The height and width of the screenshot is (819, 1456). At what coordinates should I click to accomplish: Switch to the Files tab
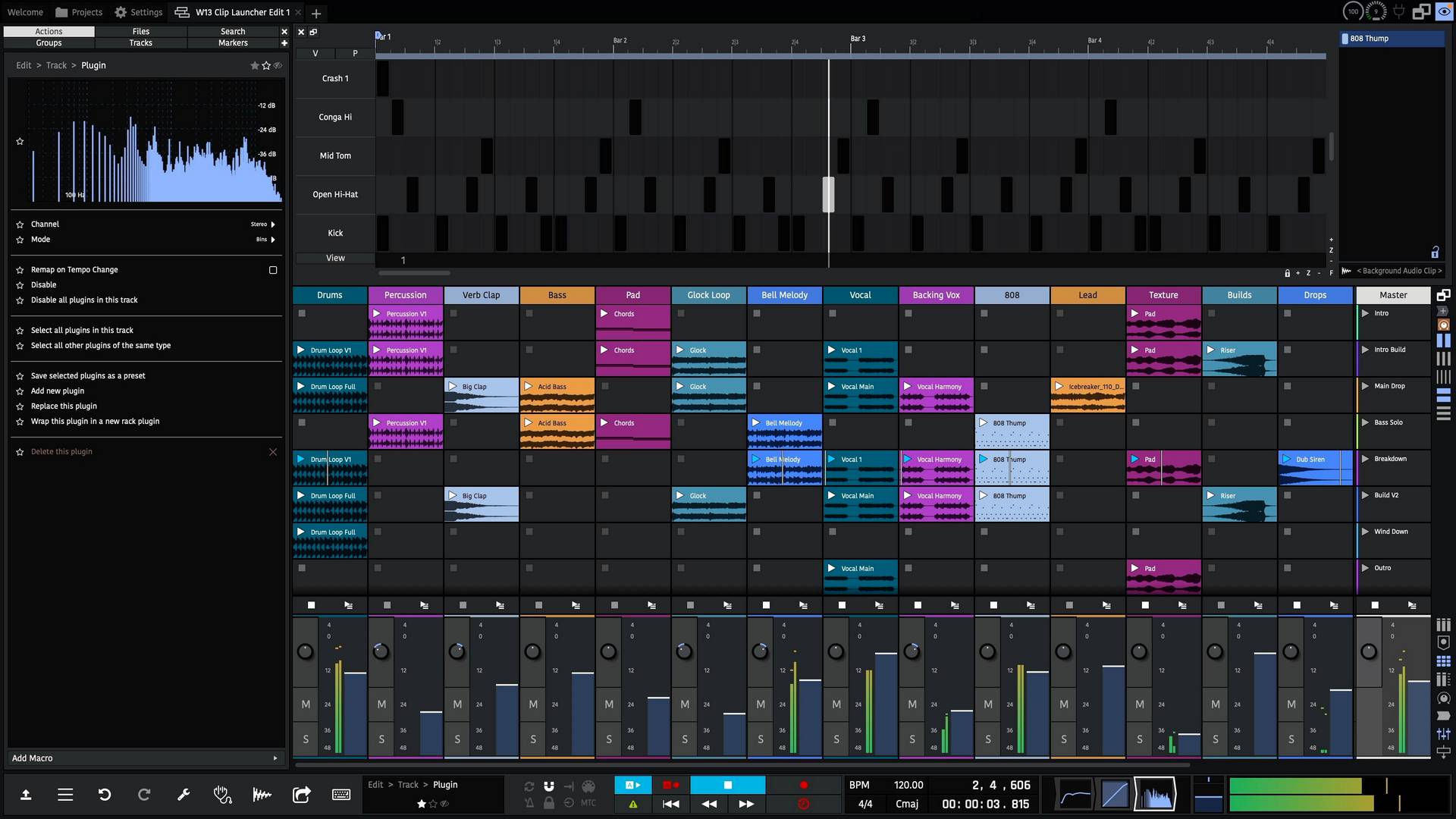click(x=140, y=31)
